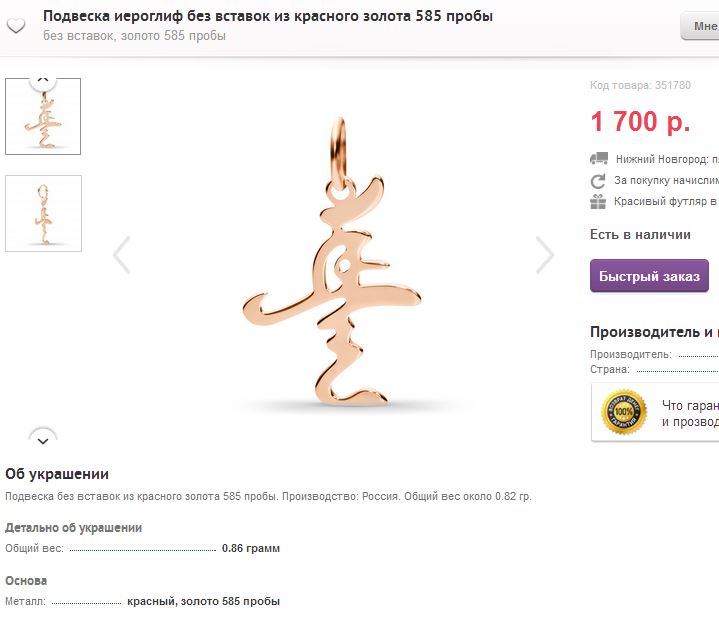Click the "За покупку начислим" bonus text
The height and width of the screenshot is (617, 719).
pyautogui.click(x=666, y=181)
